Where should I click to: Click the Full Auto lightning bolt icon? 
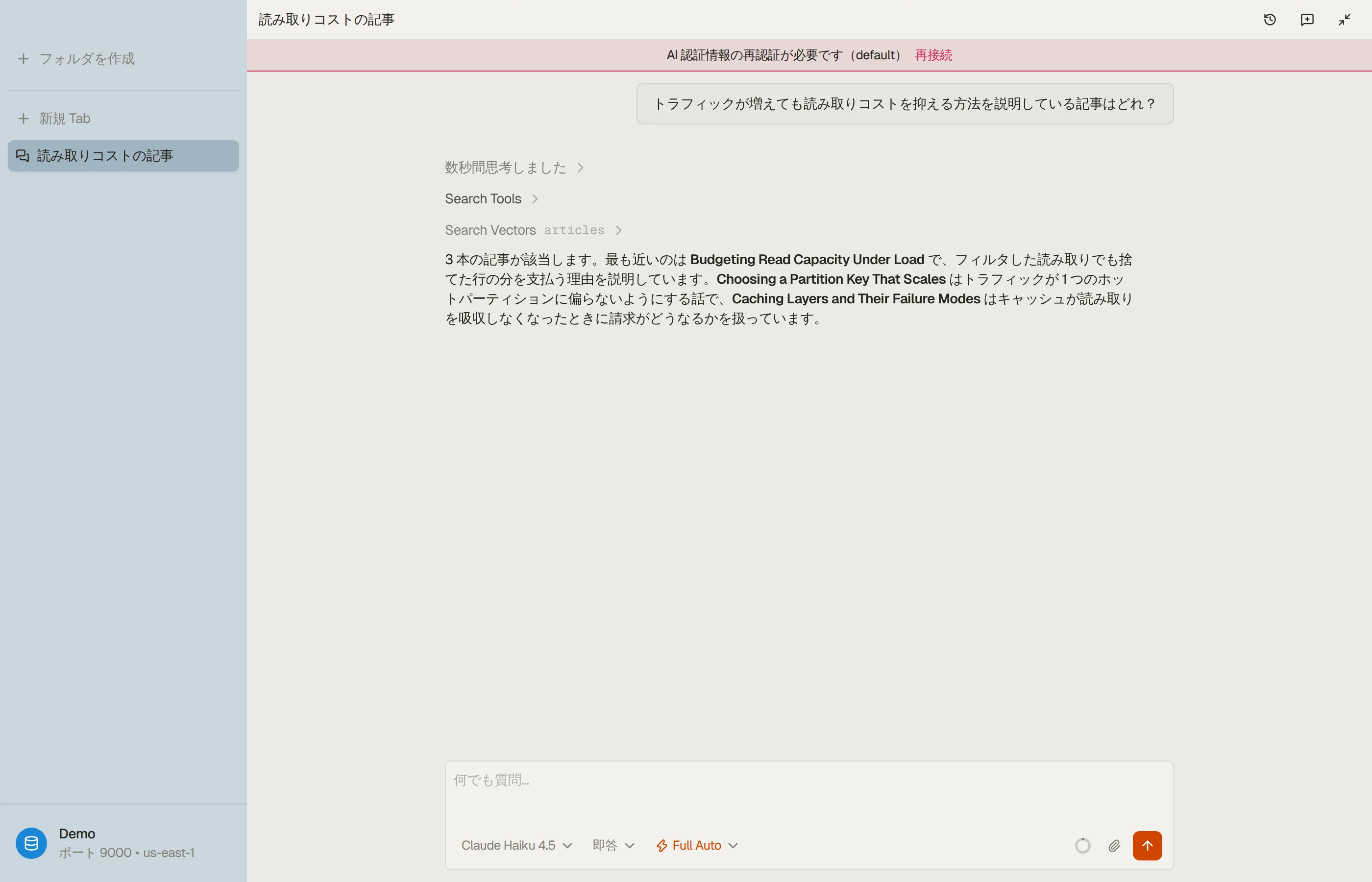click(661, 846)
